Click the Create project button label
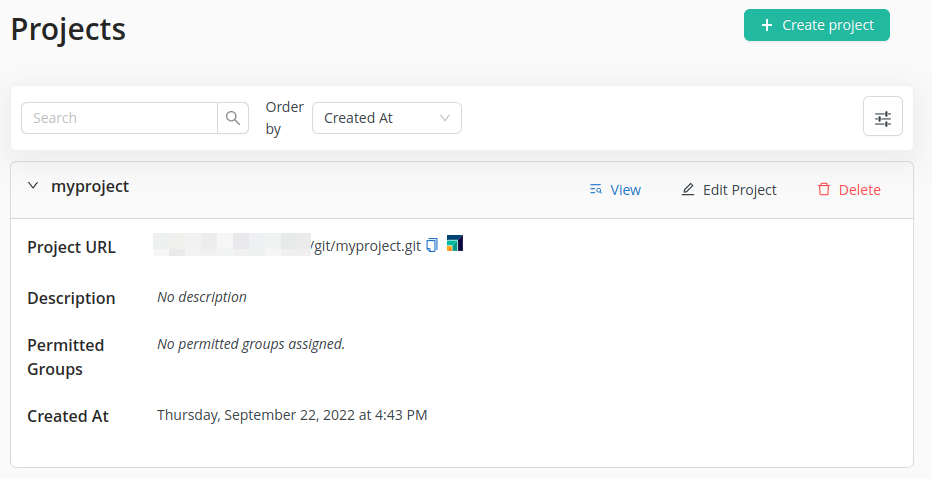The height and width of the screenshot is (479, 932). tap(828, 25)
